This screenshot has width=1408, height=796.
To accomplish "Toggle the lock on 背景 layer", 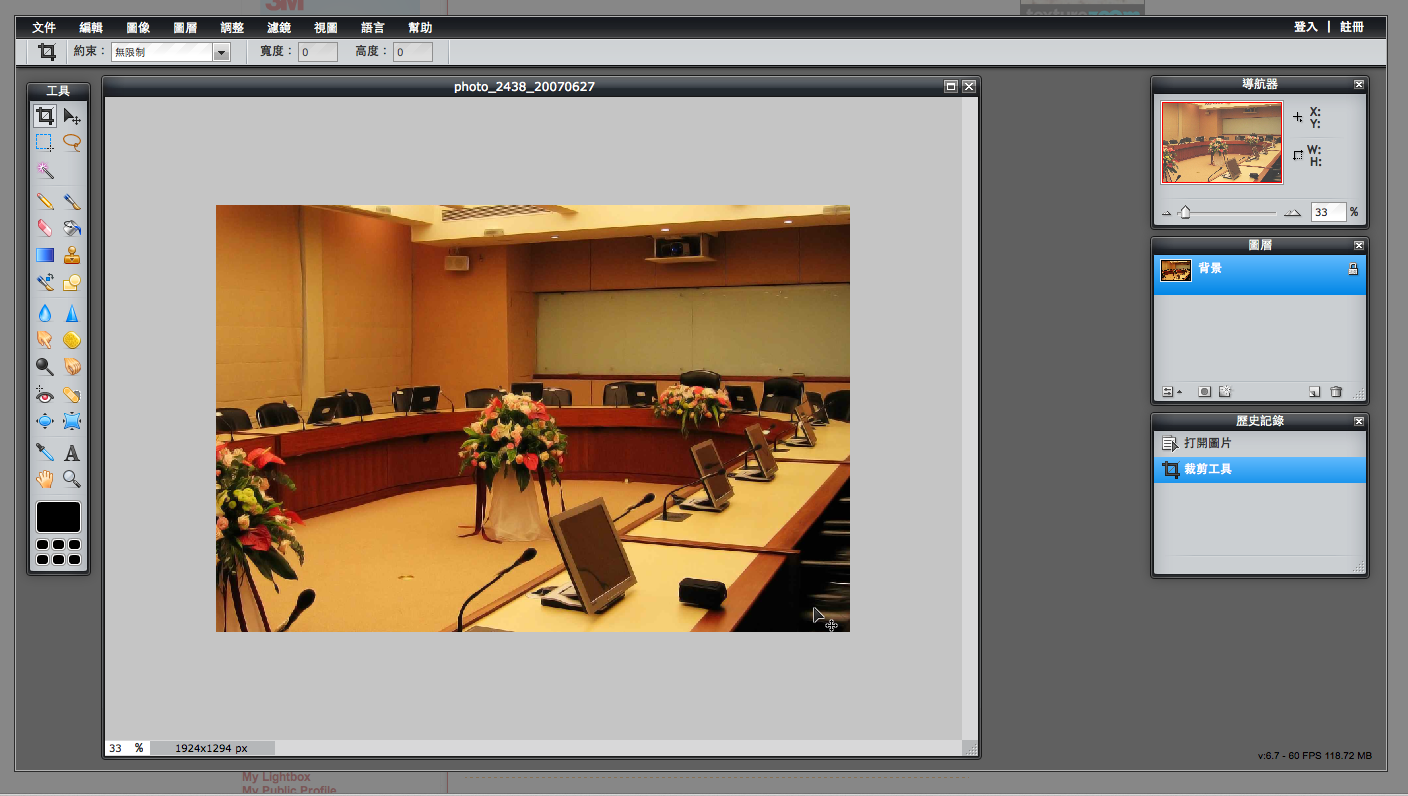I will 1353,269.
